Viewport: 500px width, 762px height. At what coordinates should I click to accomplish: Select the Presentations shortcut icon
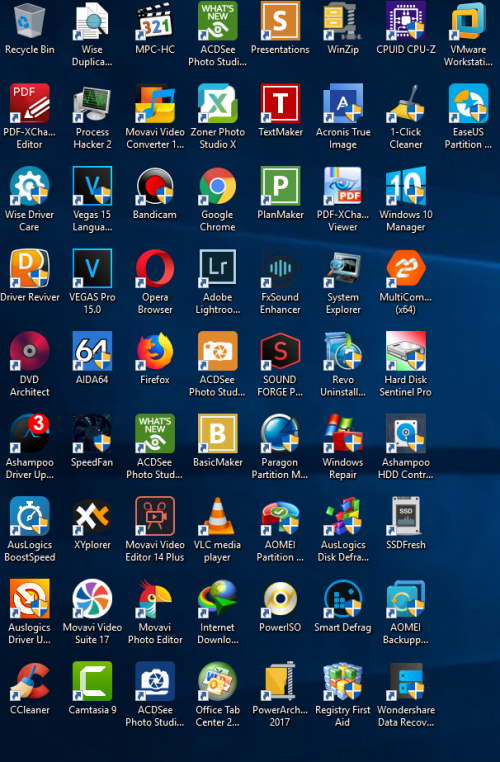[x=280, y=21]
